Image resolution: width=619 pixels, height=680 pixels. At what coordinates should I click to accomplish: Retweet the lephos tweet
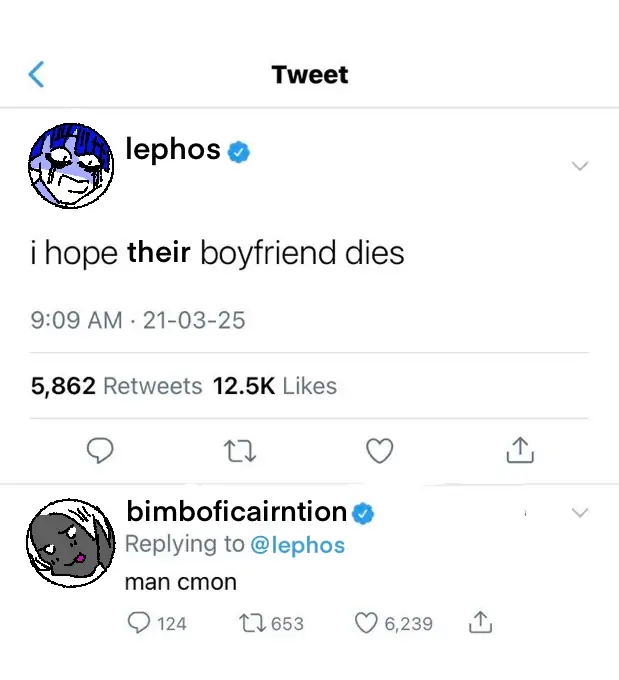(x=241, y=453)
